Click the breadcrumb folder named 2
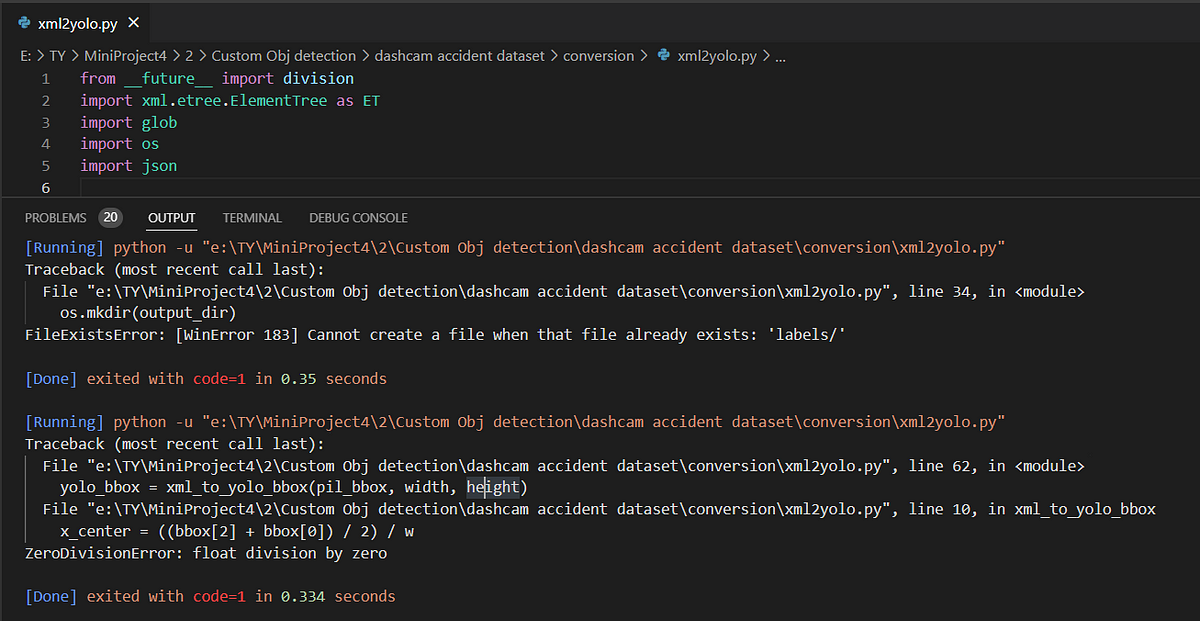1200x621 pixels. coord(190,56)
